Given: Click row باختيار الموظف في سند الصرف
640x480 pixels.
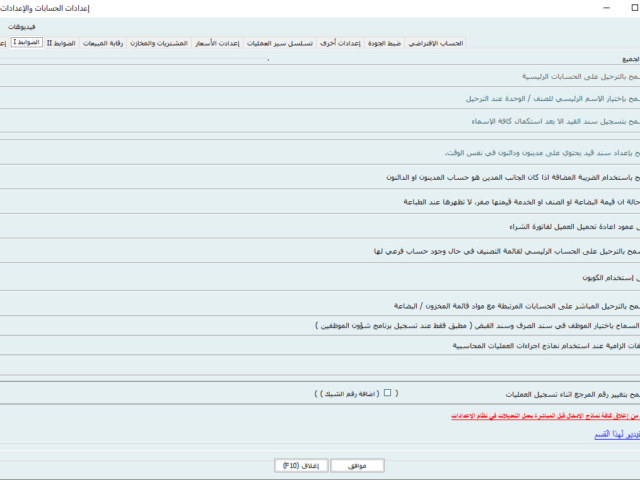Looking at the screenshot, I should (320, 326).
